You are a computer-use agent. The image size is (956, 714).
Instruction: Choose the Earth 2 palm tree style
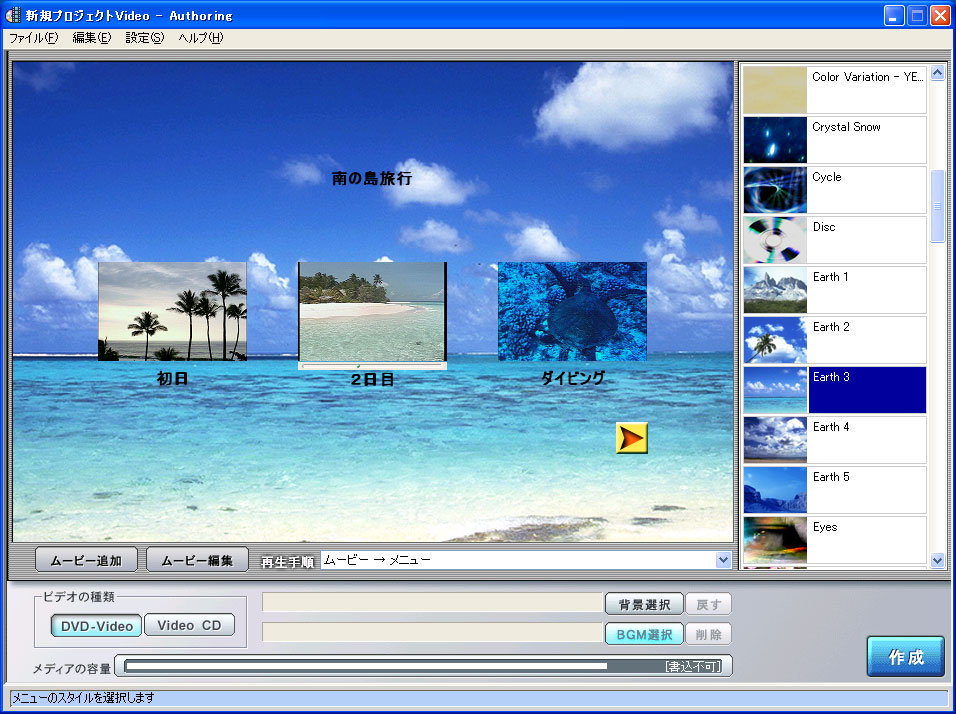tap(775, 340)
